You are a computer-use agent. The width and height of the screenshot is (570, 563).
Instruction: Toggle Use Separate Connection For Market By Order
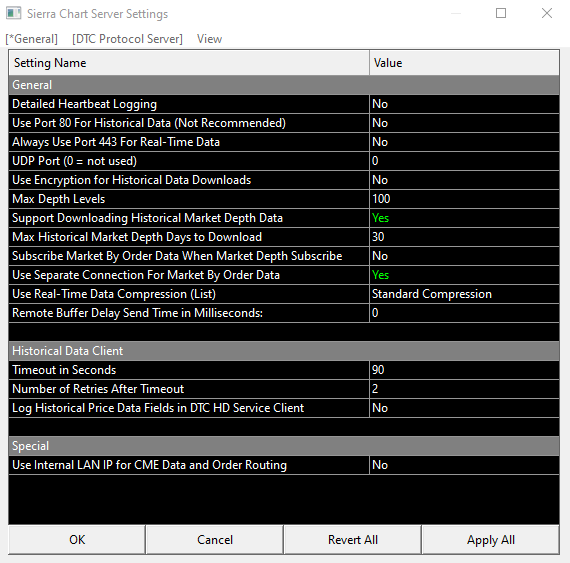click(464, 275)
